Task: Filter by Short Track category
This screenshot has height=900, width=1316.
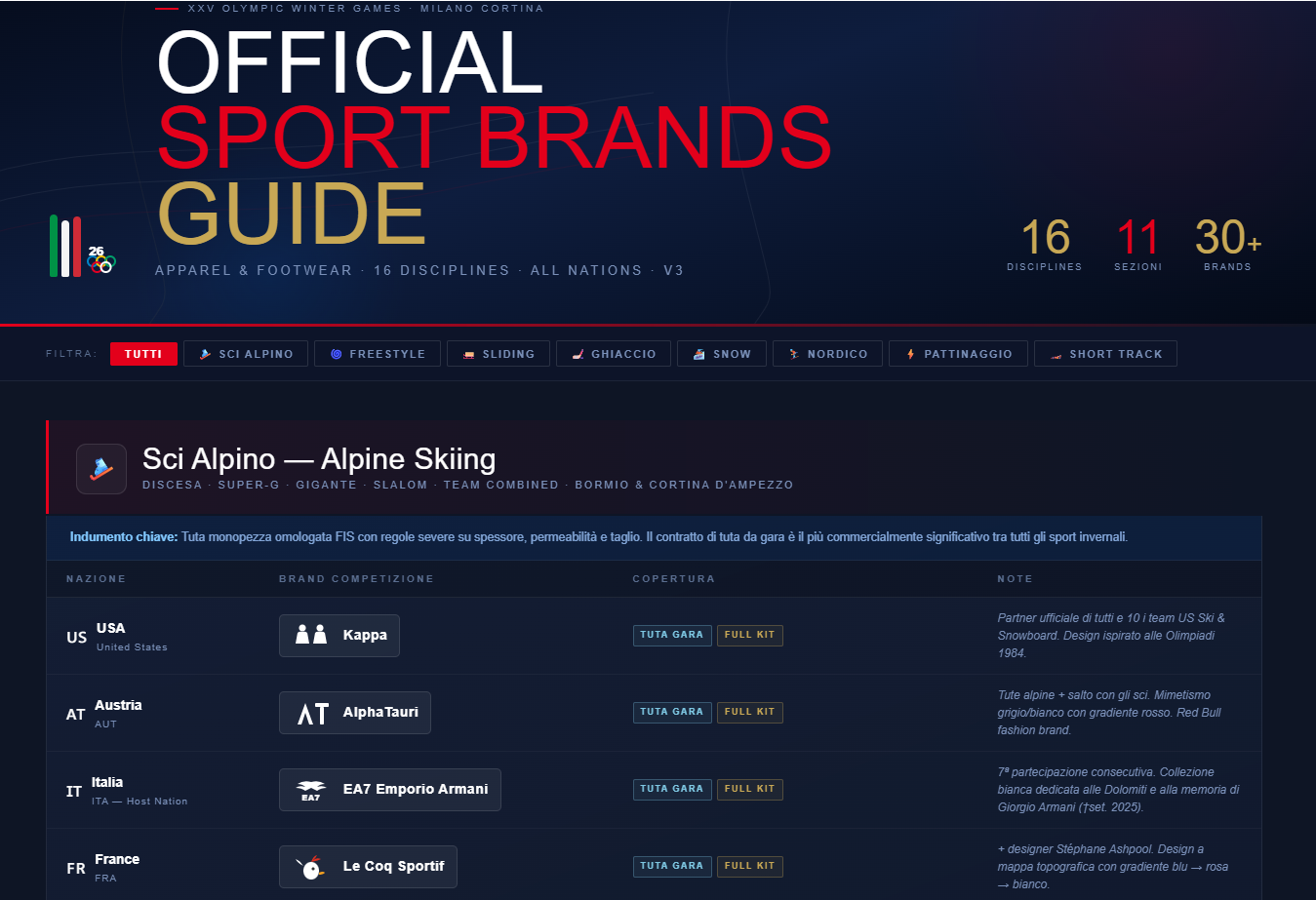Action: tap(1105, 353)
